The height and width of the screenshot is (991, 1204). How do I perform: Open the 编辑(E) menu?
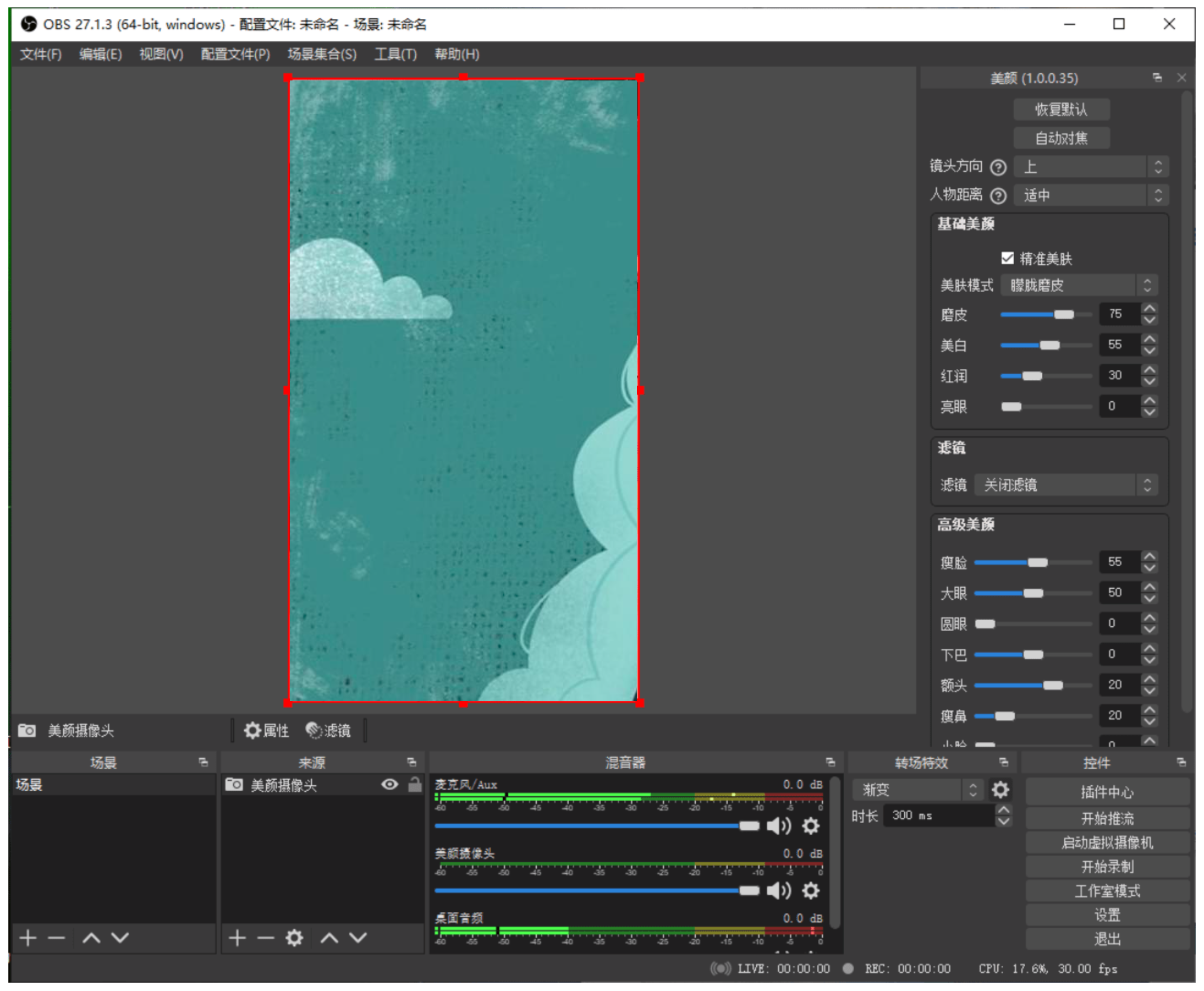[x=101, y=54]
